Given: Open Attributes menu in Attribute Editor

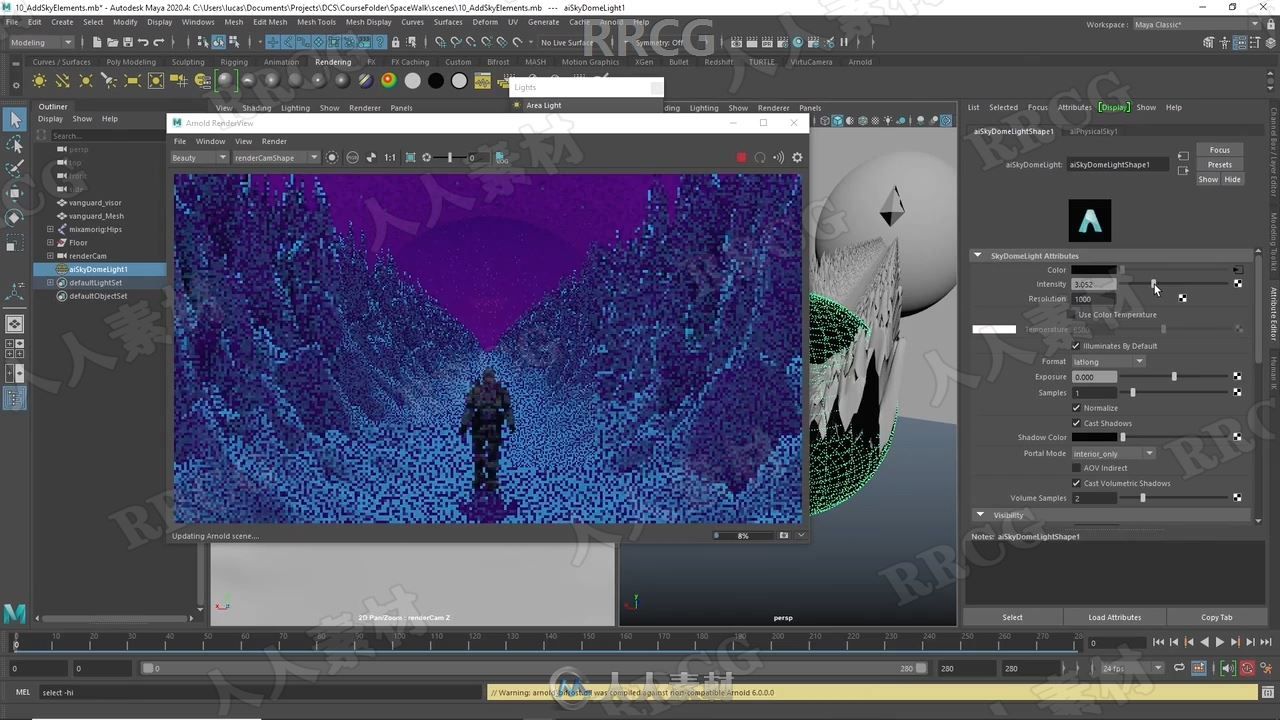Looking at the screenshot, I should [x=1075, y=107].
